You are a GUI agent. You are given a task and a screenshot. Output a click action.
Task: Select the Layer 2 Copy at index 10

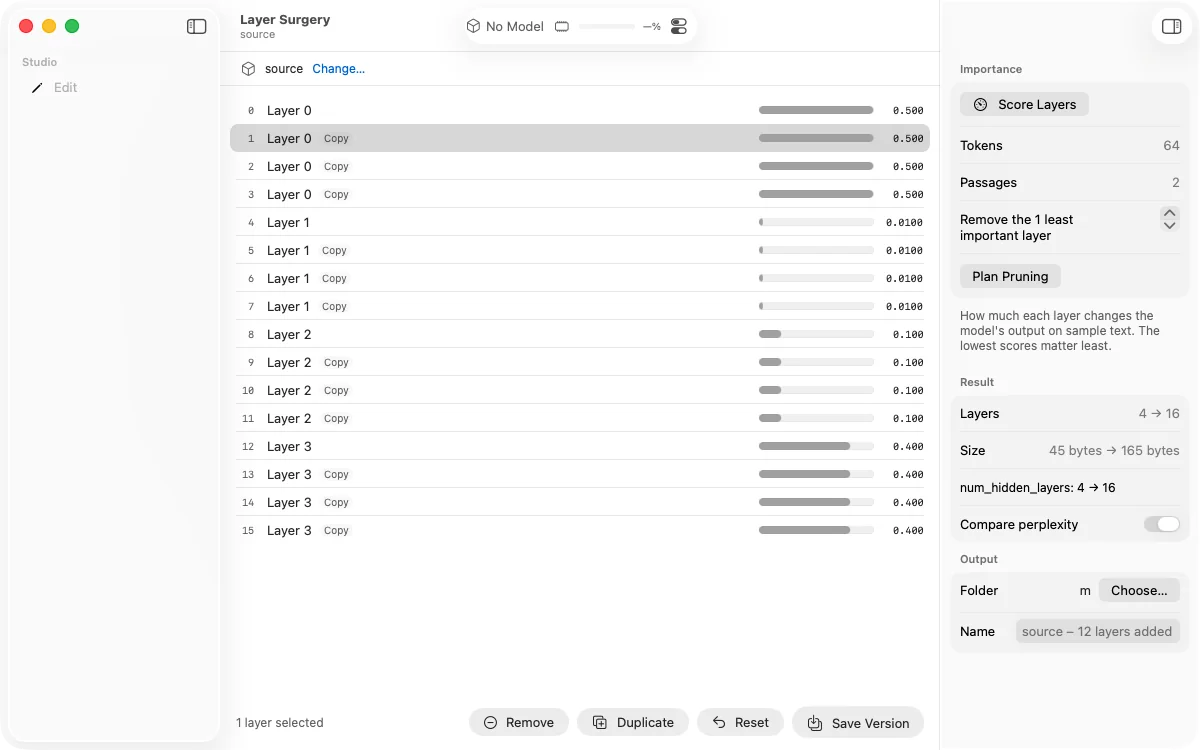click(580, 390)
